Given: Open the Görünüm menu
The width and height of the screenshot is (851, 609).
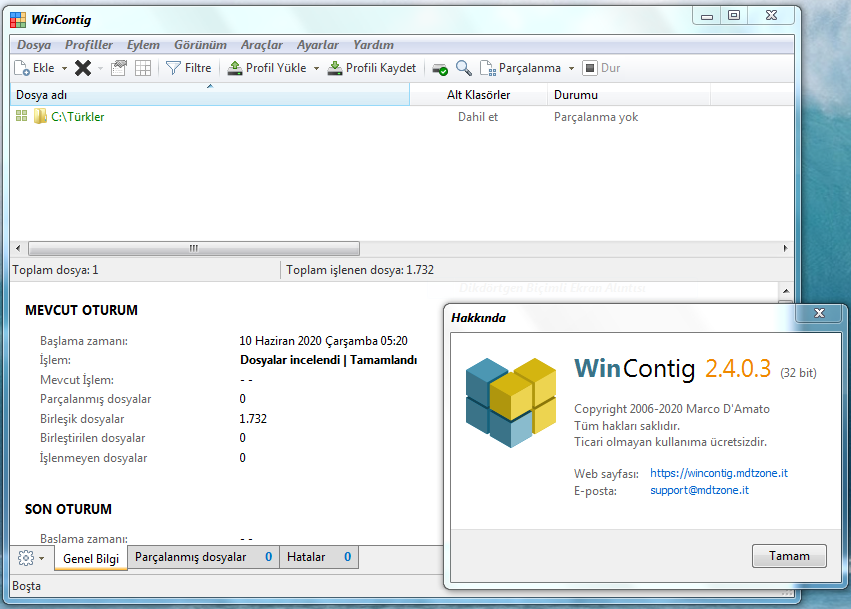Looking at the screenshot, I should coord(200,45).
